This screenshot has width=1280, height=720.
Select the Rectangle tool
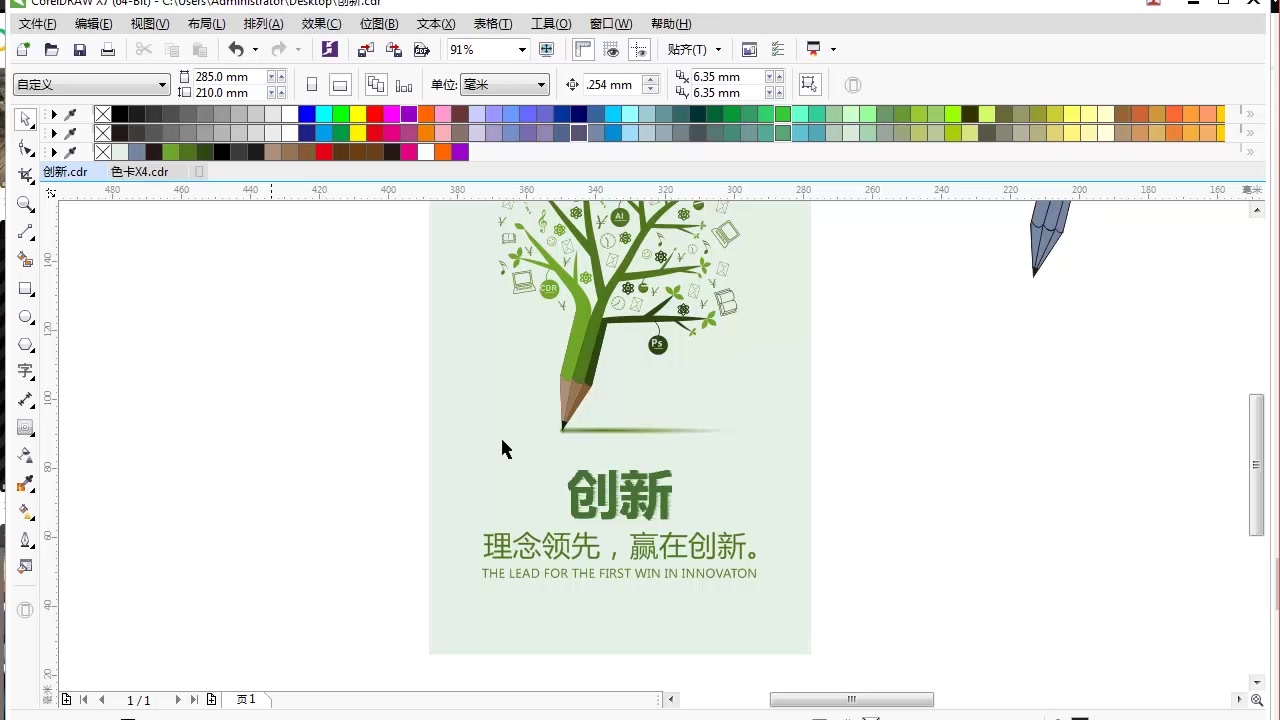click(x=26, y=288)
